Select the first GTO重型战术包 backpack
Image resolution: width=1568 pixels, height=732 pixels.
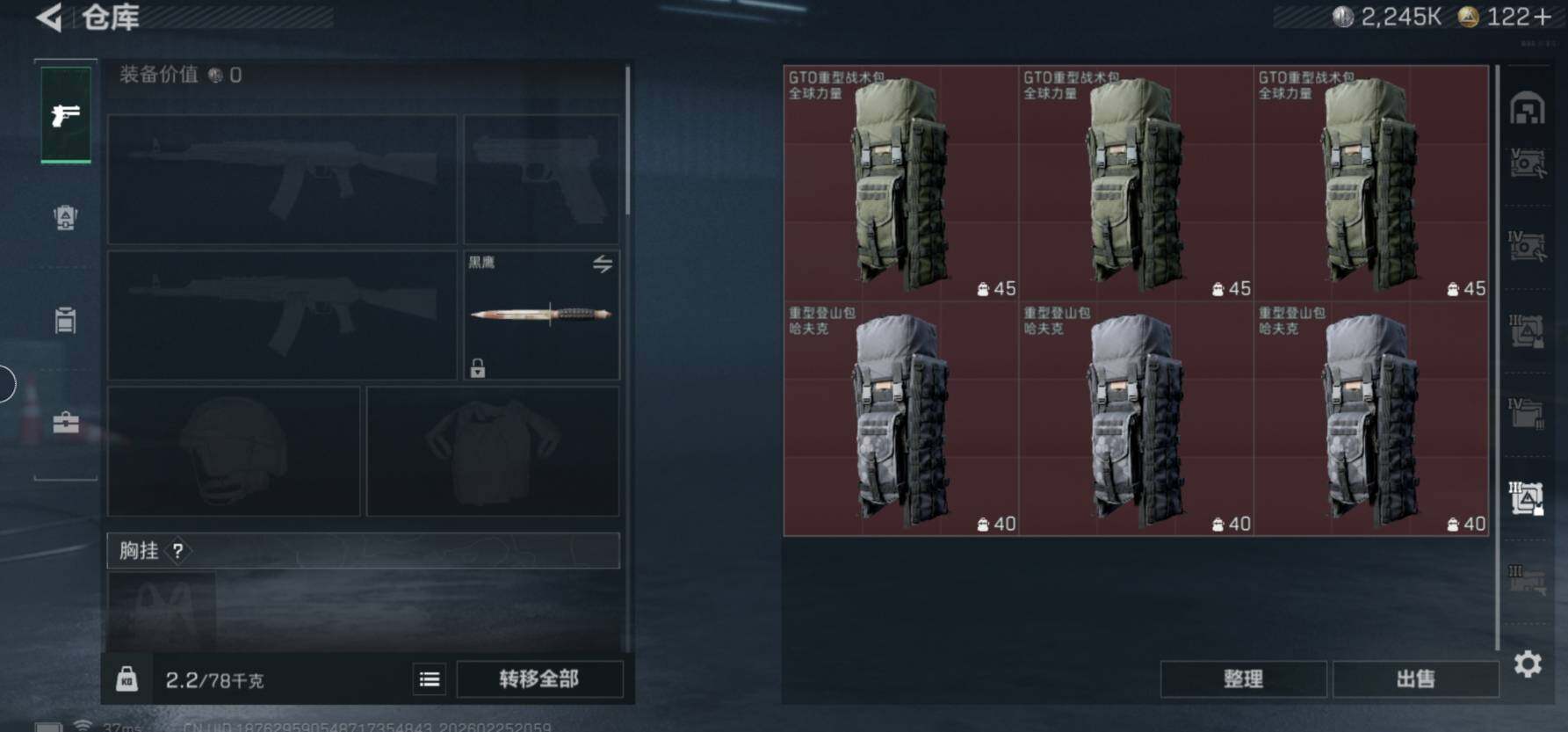[901, 183]
